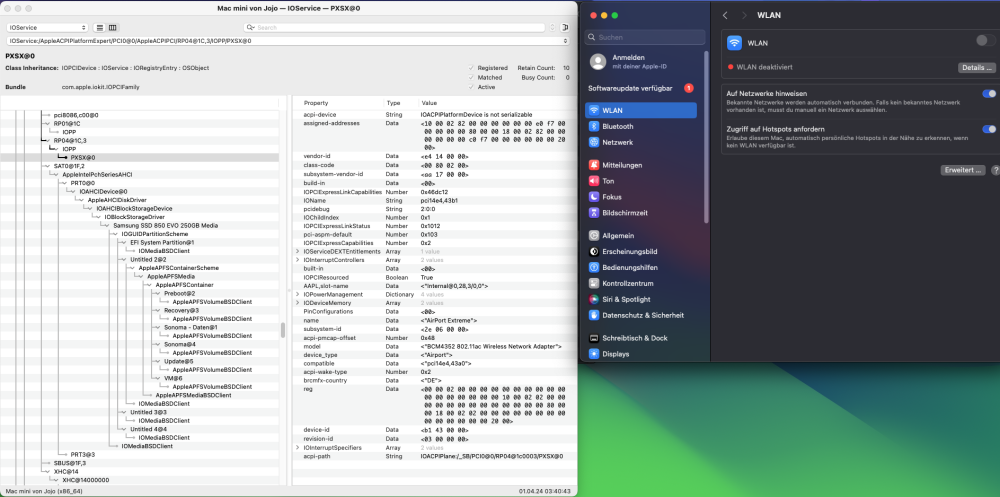Viewport: 1000px width, 497px height.
Task: Click the Erweitert button
Action: 963,170
